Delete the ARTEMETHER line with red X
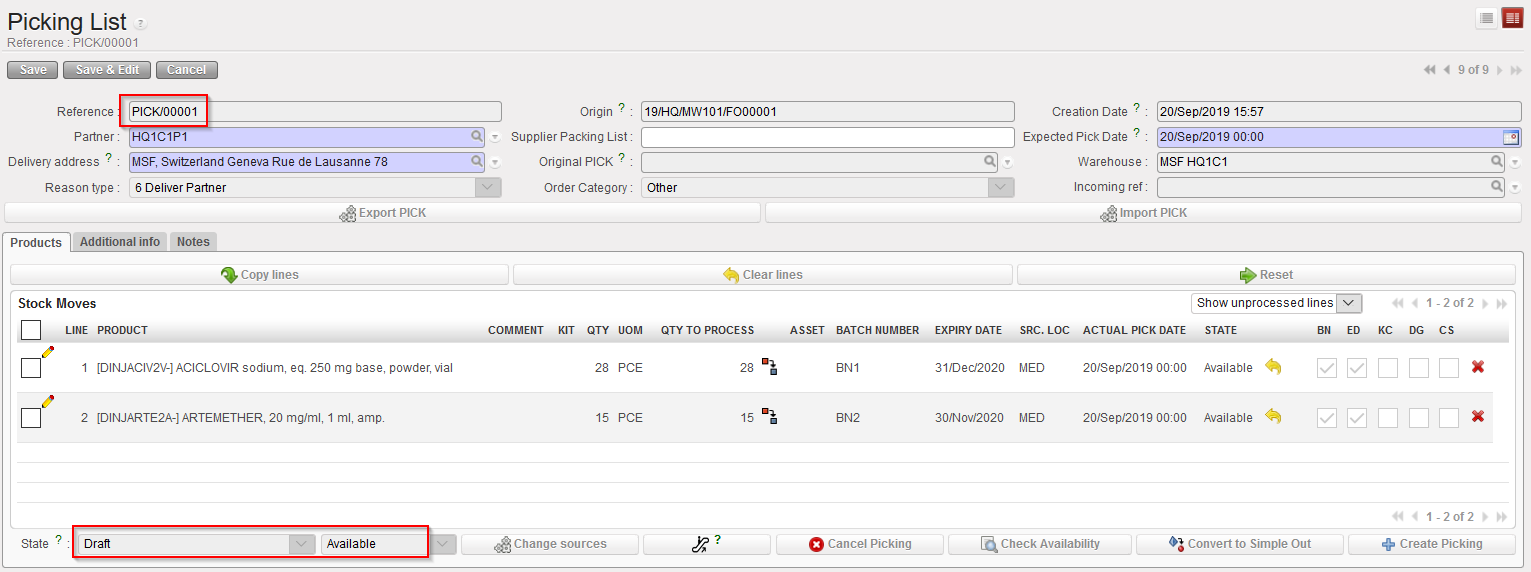The height and width of the screenshot is (572, 1531). pyautogui.click(x=1477, y=417)
